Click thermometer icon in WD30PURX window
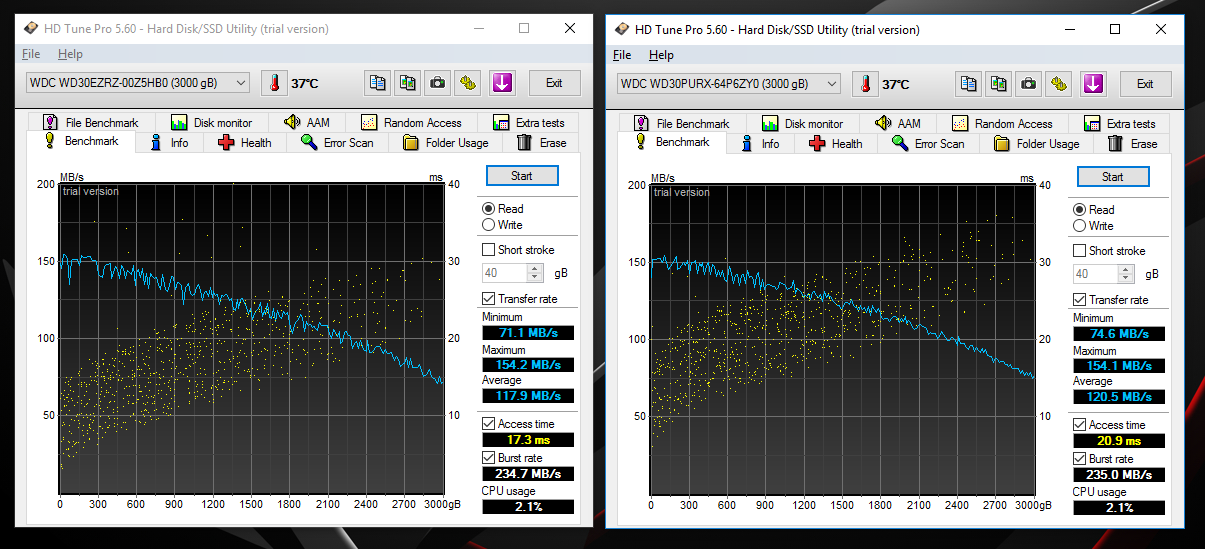Viewport: 1205px width, 549px height. [x=865, y=84]
